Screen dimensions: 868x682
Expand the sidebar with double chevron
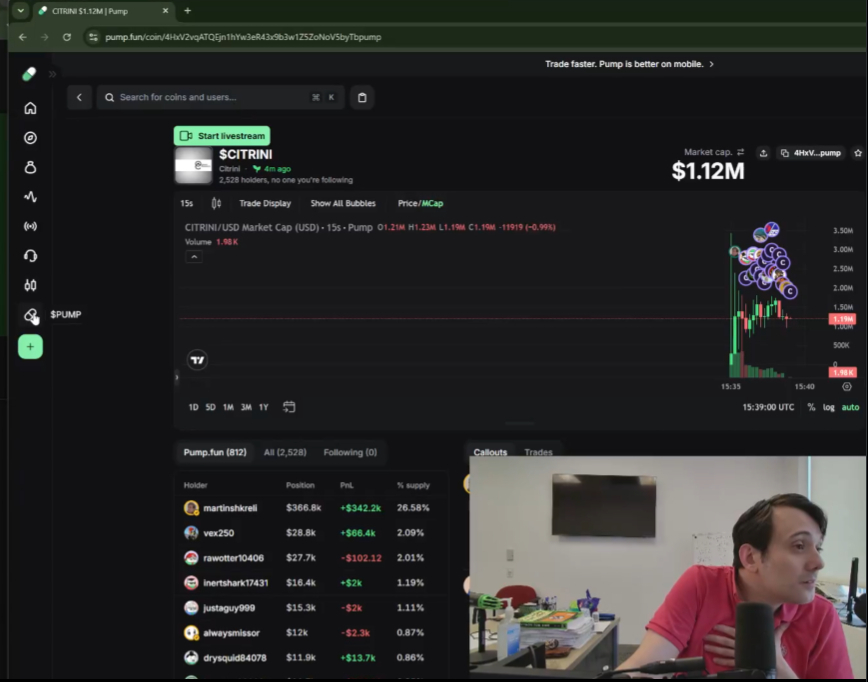tap(53, 74)
